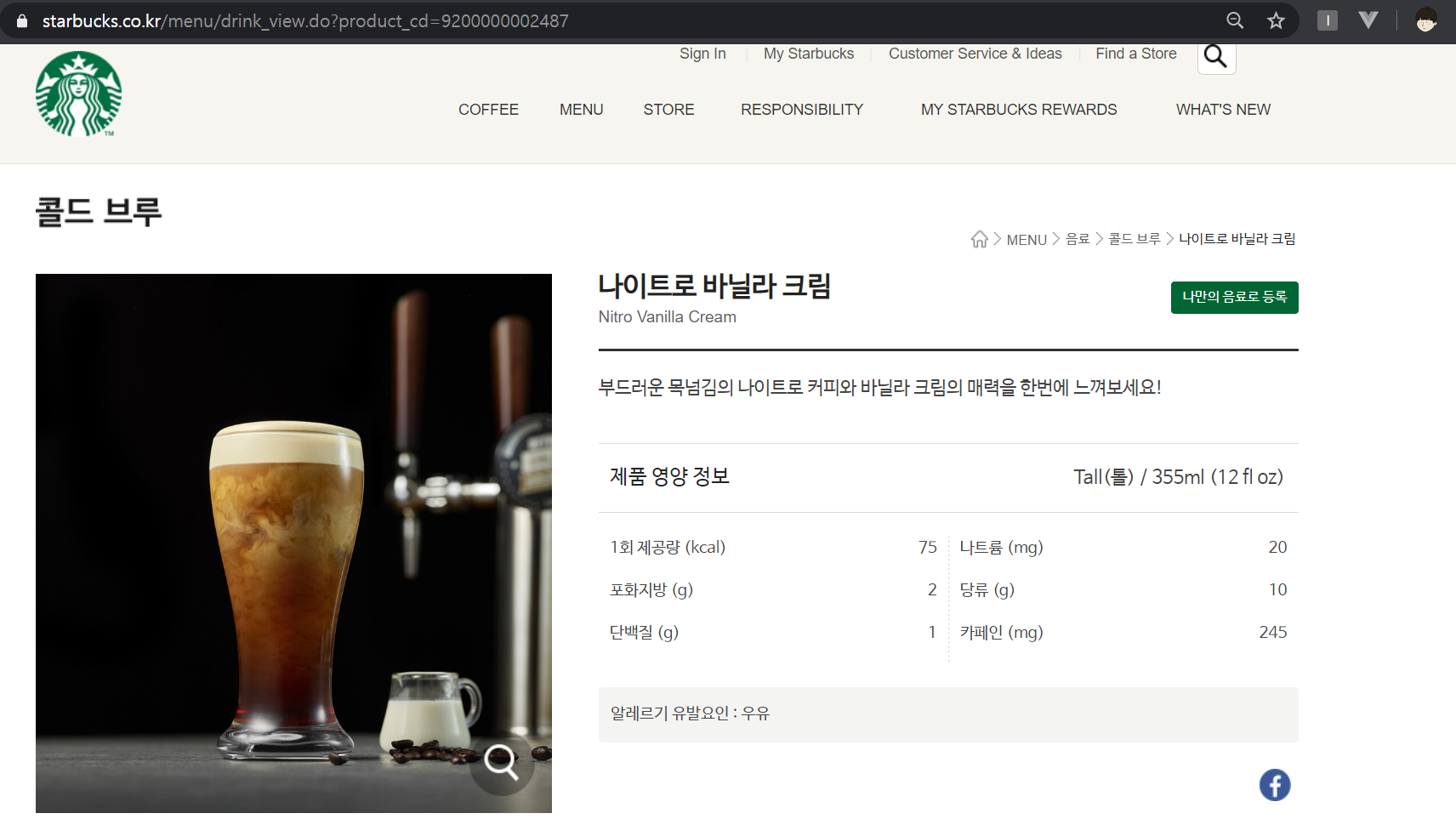Click the 제품 영양 정보 heading
This screenshot has height=819, width=1456.
[669, 476]
